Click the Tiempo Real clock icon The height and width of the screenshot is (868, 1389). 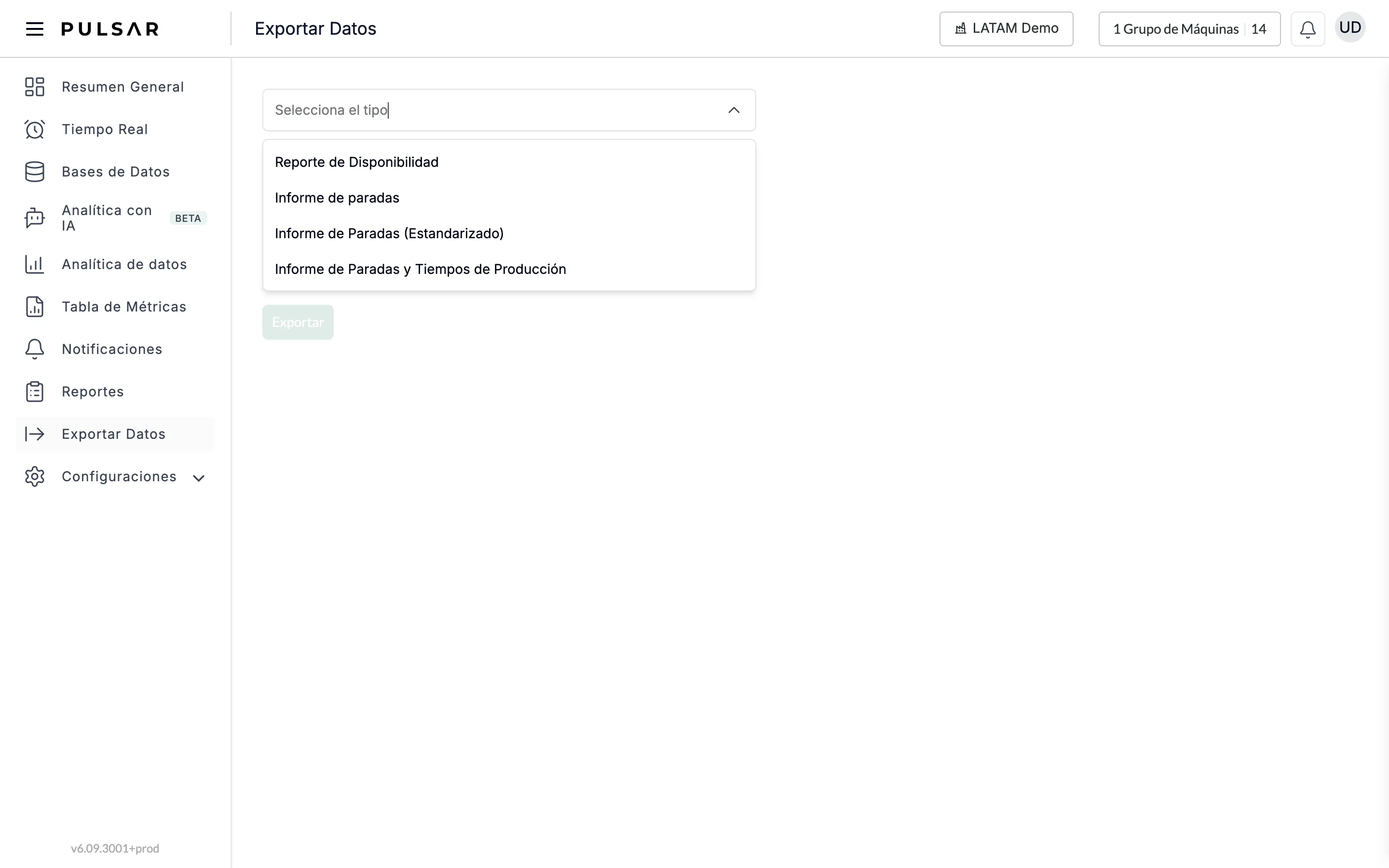coord(34,129)
